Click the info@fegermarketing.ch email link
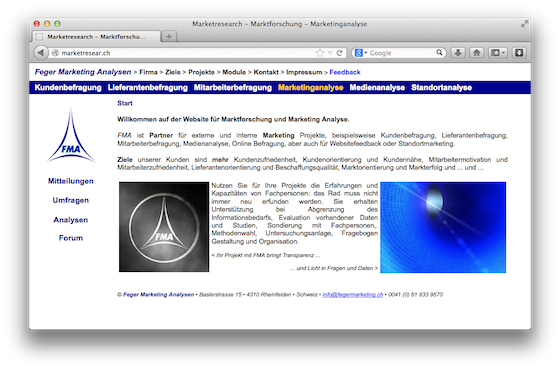560x370 pixels. point(352,295)
